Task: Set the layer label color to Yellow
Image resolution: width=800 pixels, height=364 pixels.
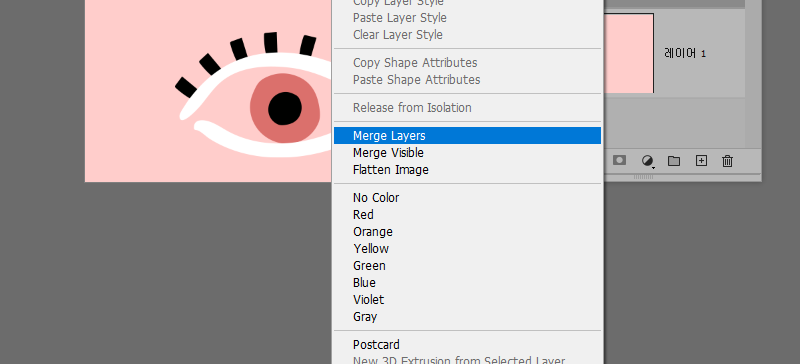Action: pyautogui.click(x=467, y=249)
